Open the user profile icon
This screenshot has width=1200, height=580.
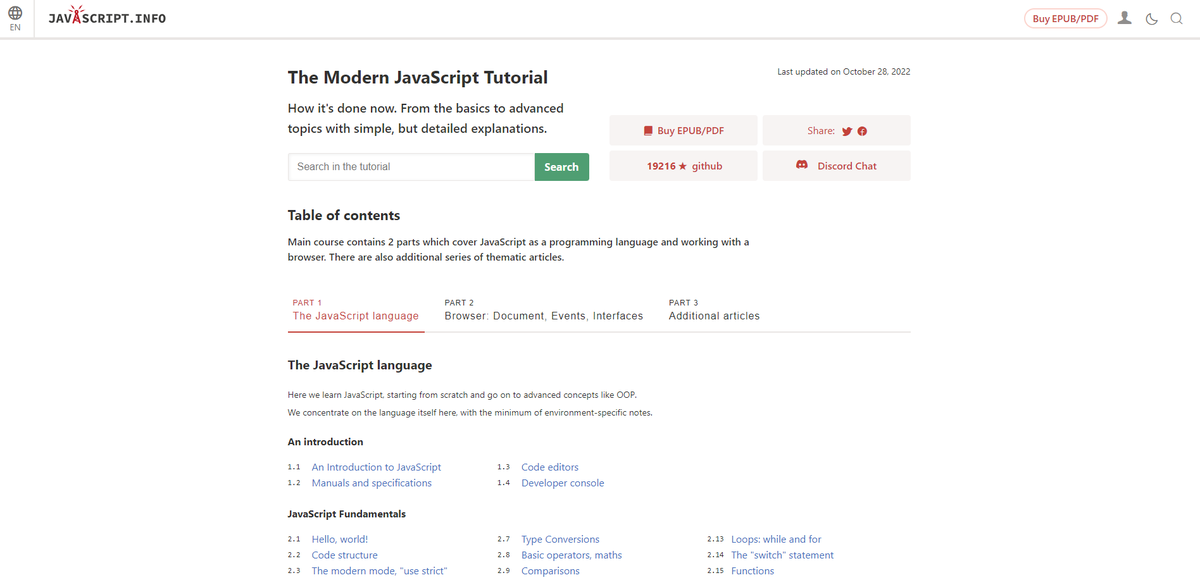coord(1124,18)
